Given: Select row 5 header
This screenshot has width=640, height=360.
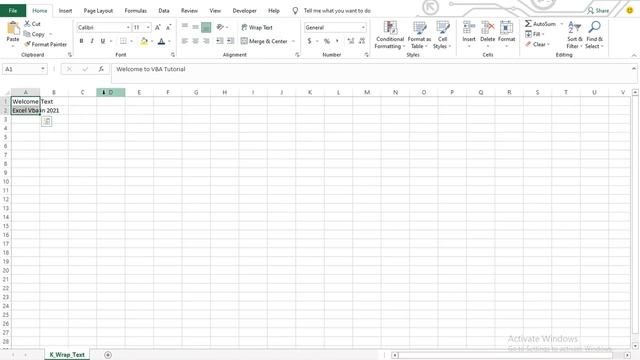Looking at the screenshot, I should 5,137.
